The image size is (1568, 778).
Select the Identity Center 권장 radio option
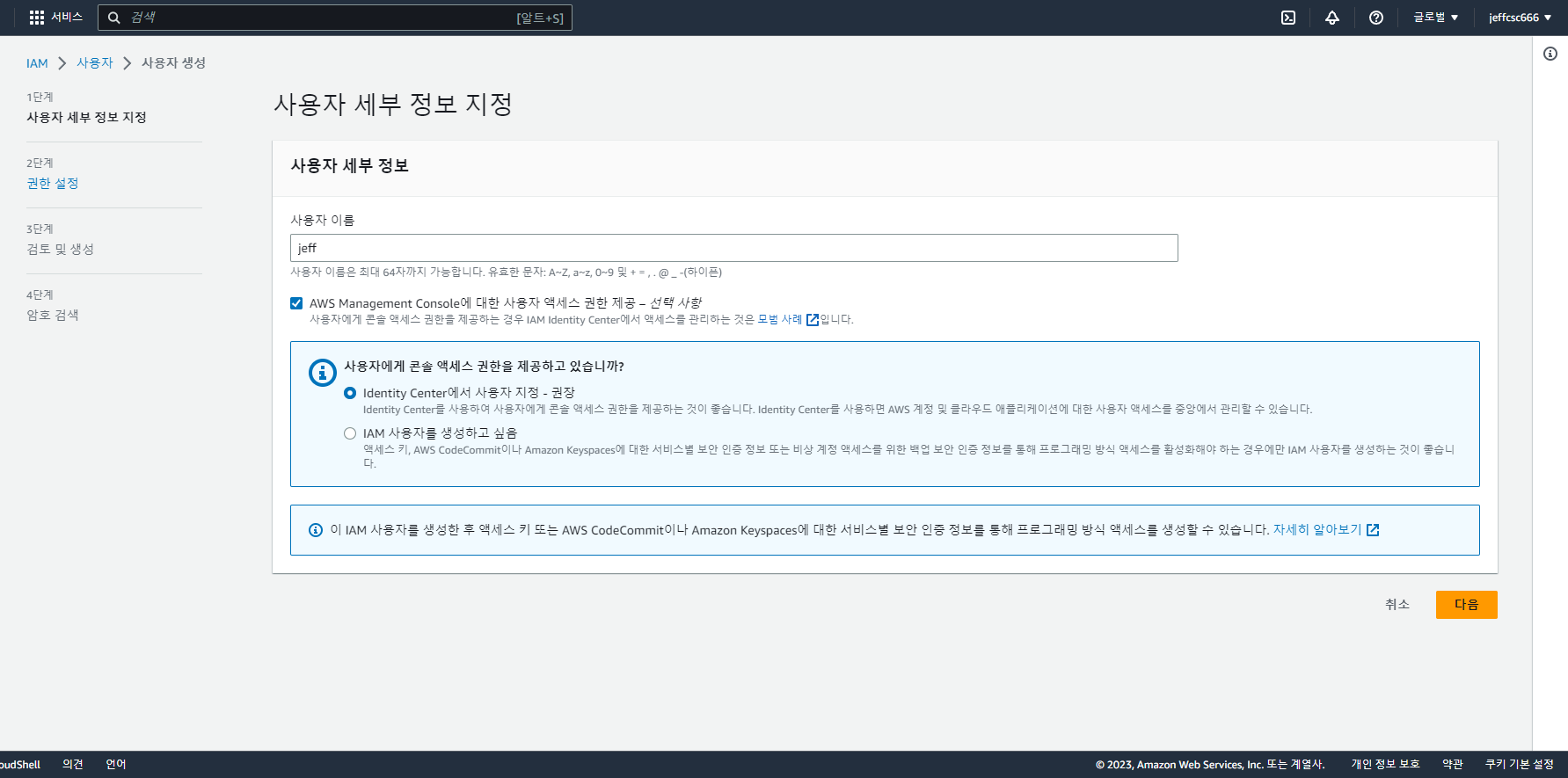[350, 393]
